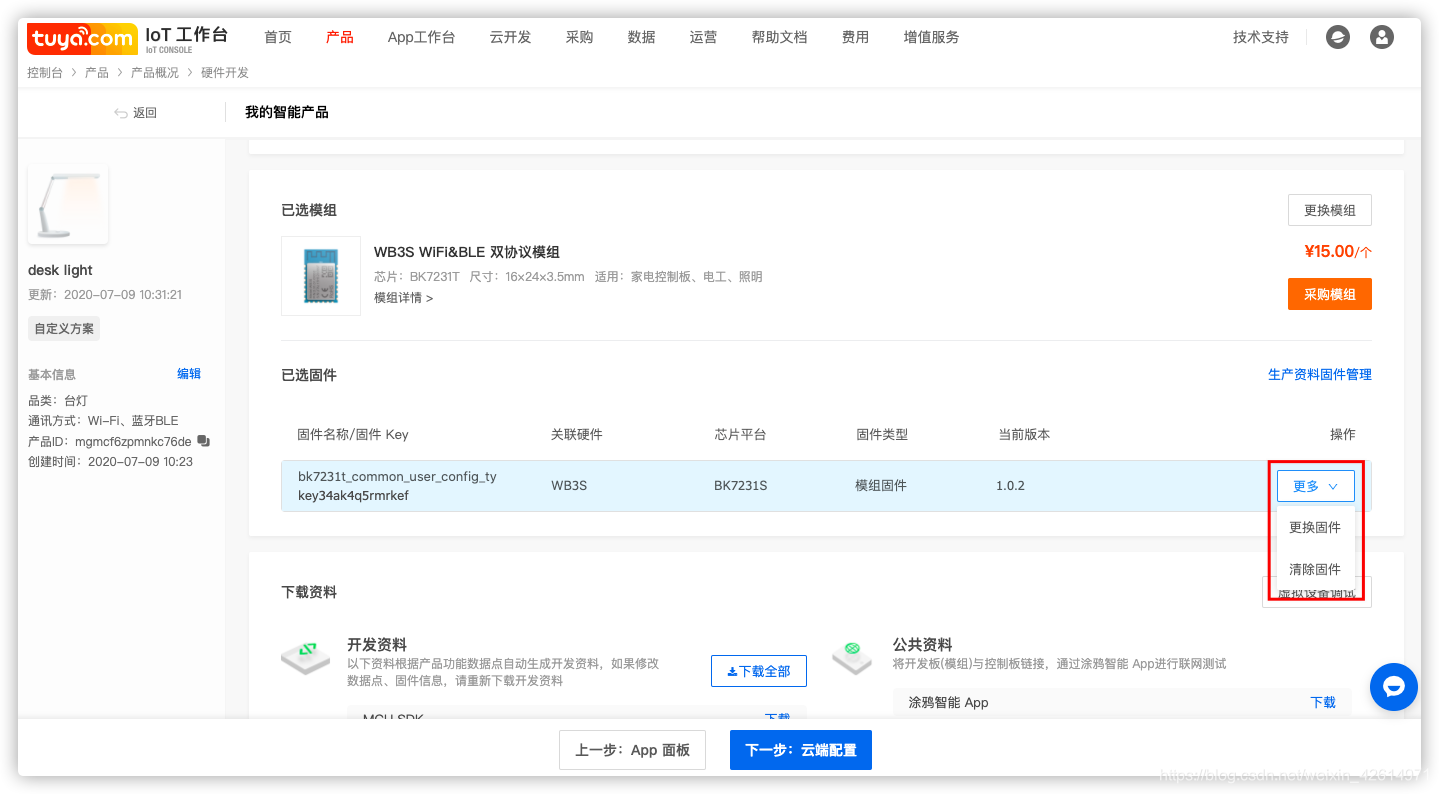Copy the product ID with copy icon

203,441
